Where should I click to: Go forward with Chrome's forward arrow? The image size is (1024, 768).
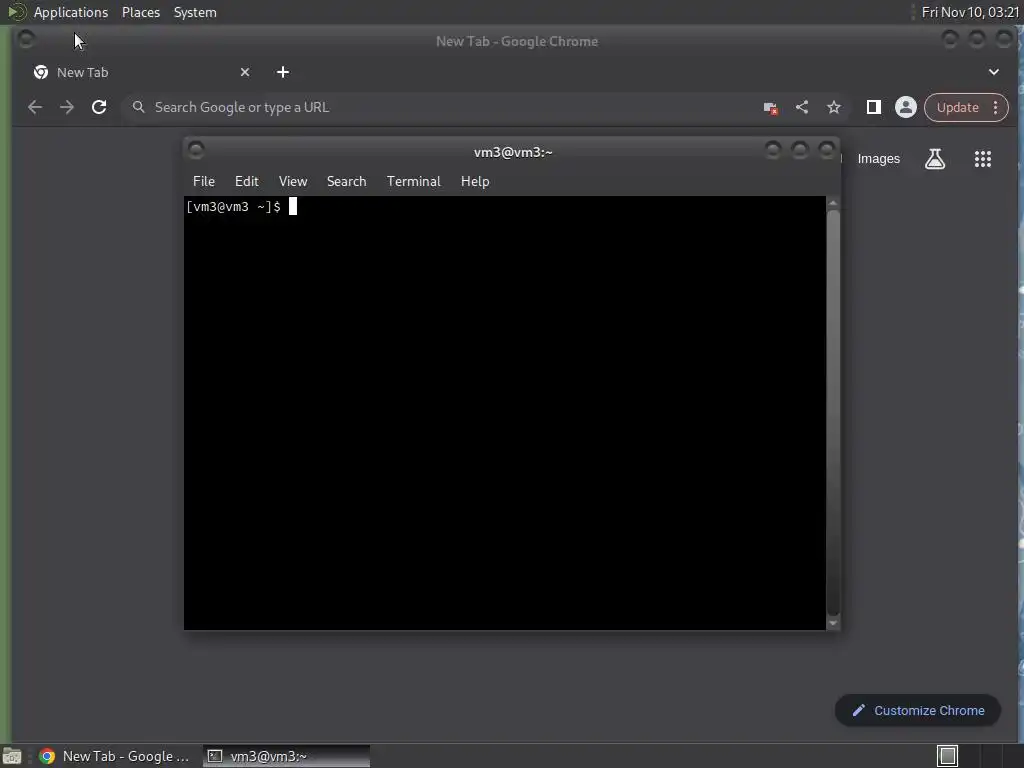[67, 107]
